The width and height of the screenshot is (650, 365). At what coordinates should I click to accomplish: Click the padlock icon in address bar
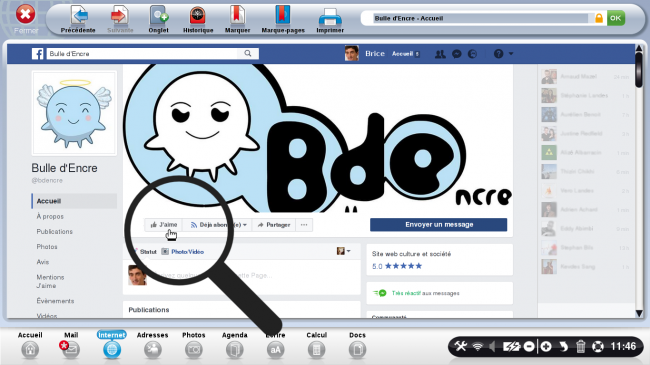599,18
